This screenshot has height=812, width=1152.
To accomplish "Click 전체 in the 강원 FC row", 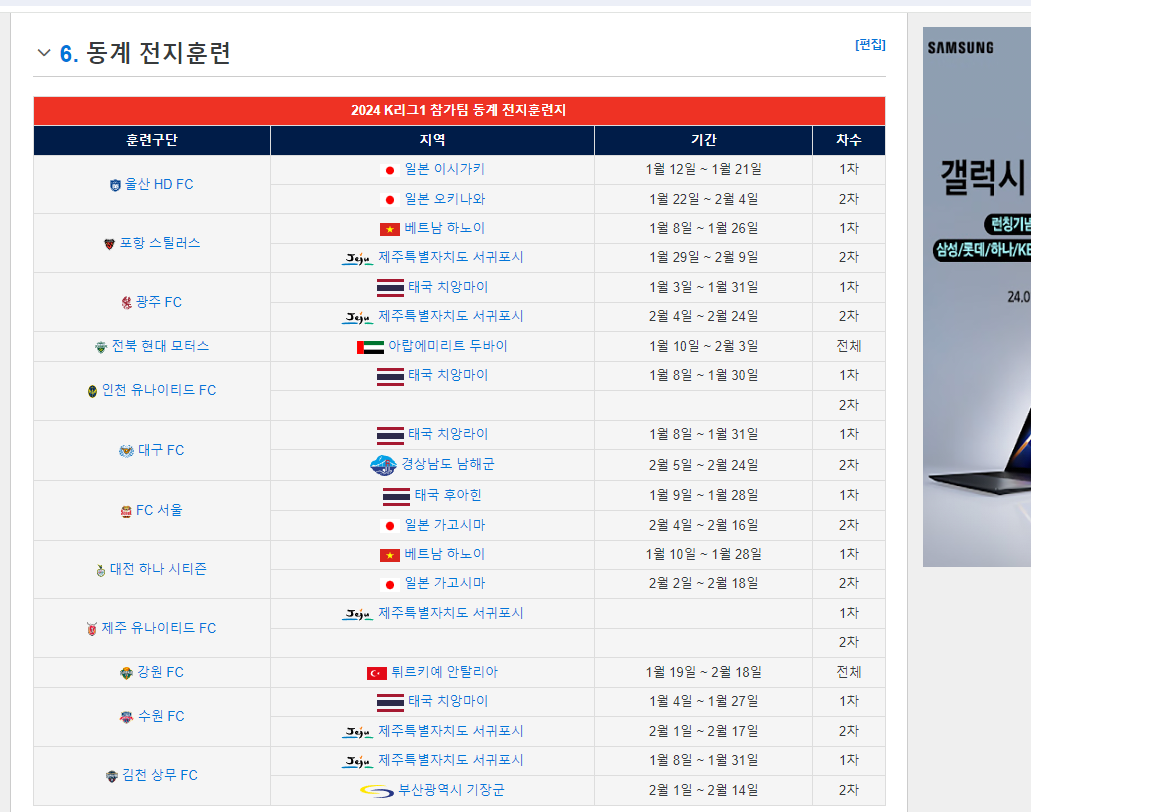I will click(x=849, y=672).
